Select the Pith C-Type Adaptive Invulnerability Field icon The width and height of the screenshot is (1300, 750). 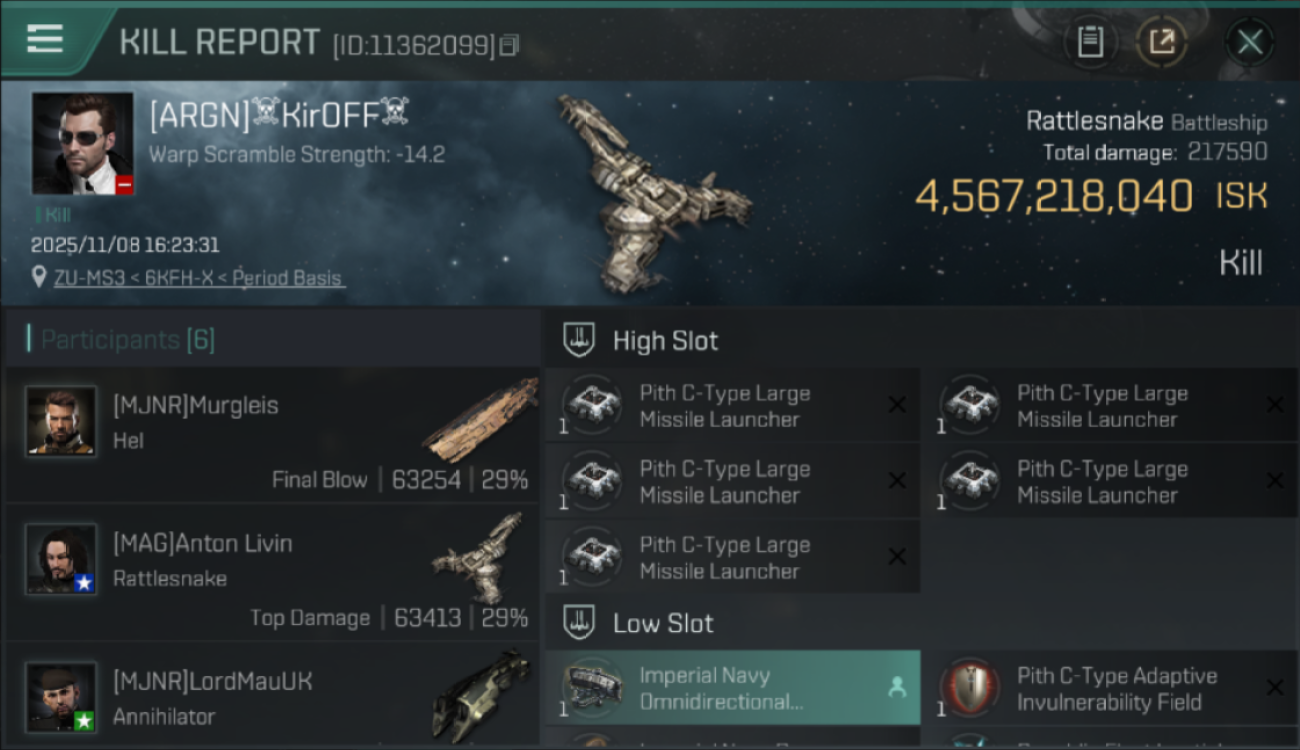(969, 688)
